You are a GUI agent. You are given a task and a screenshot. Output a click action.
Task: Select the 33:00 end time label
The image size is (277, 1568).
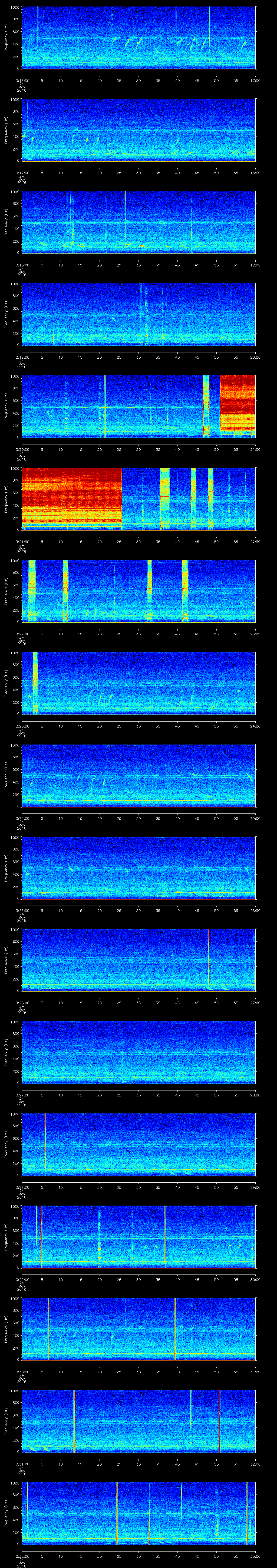click(255, 1556)
